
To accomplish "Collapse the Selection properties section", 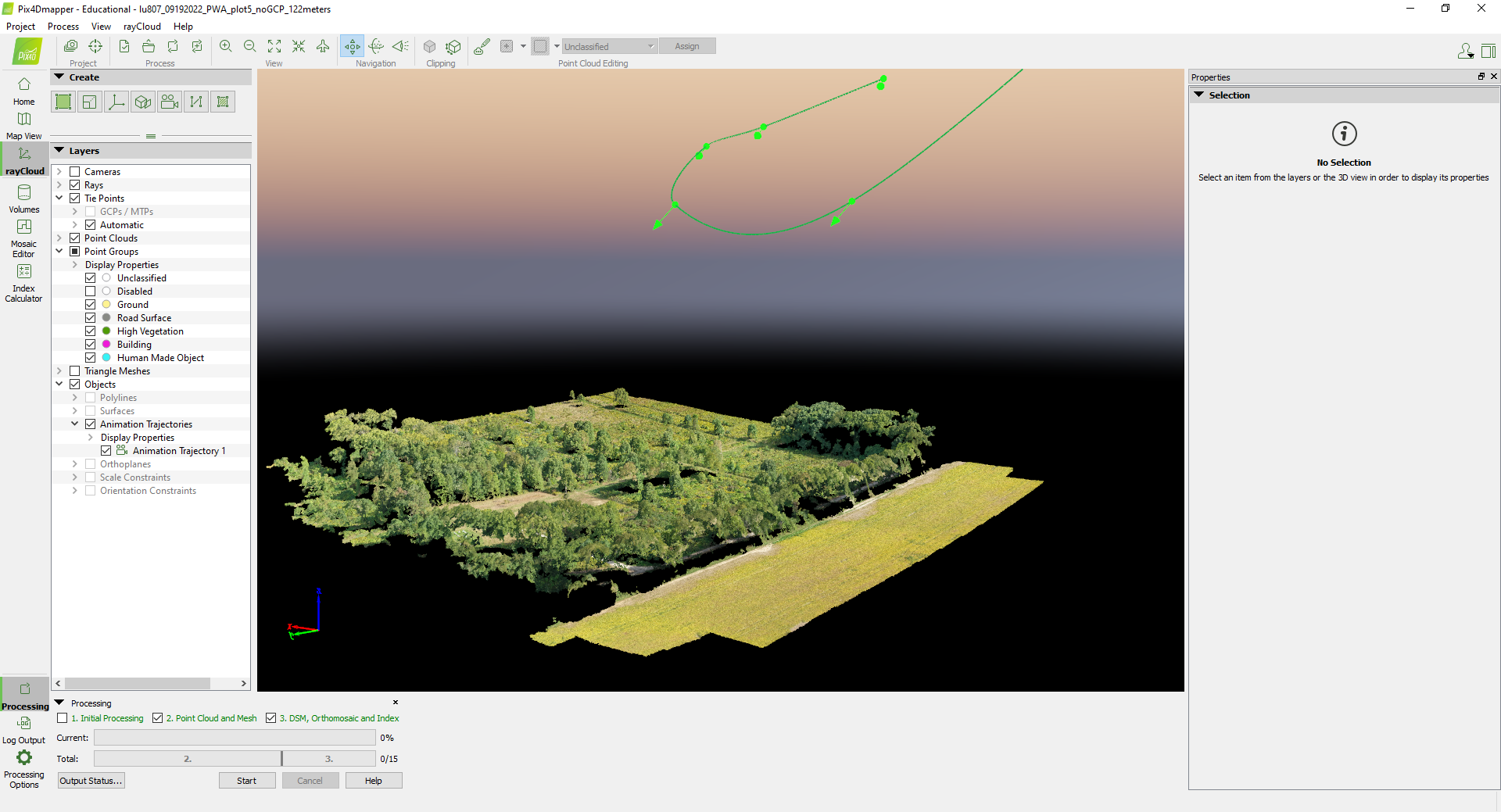I will tap(1198, 95).
